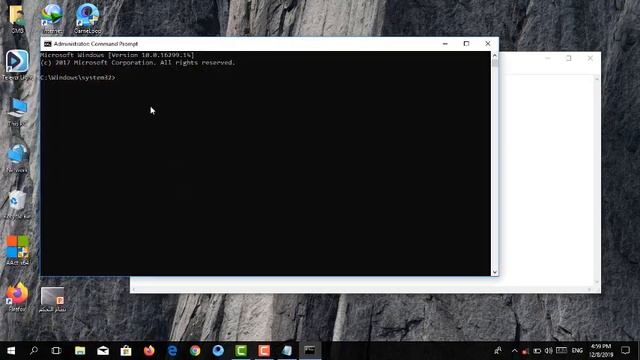This screenshot has width=640, height=360.
Task: Open the battery status tray icon
Action: [x=537, y=351]
